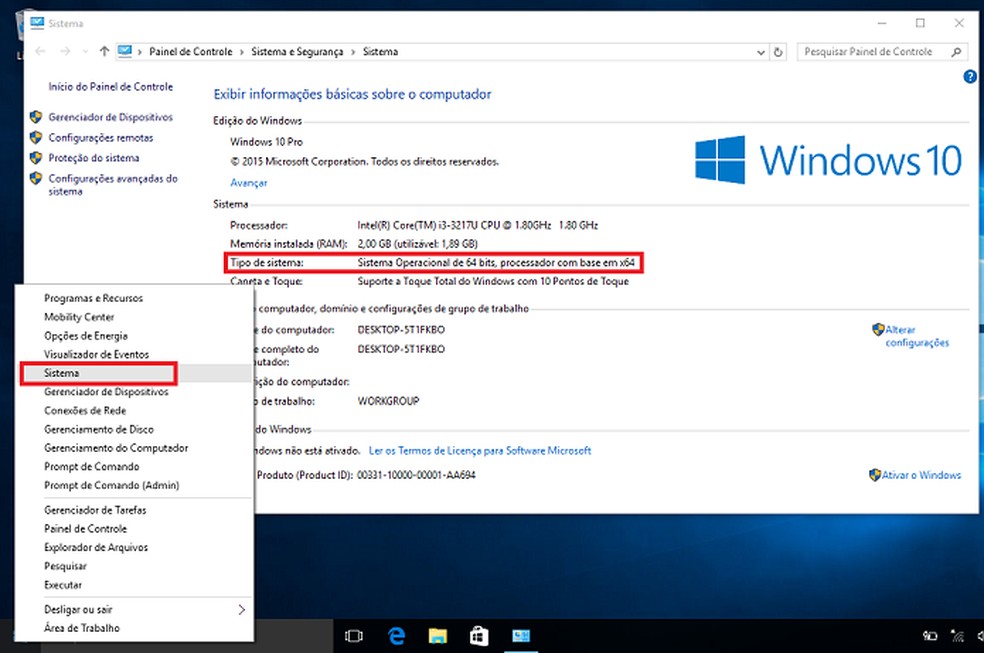Click the Alterar configurações link
984x653 pixels.
click(916, 336)
